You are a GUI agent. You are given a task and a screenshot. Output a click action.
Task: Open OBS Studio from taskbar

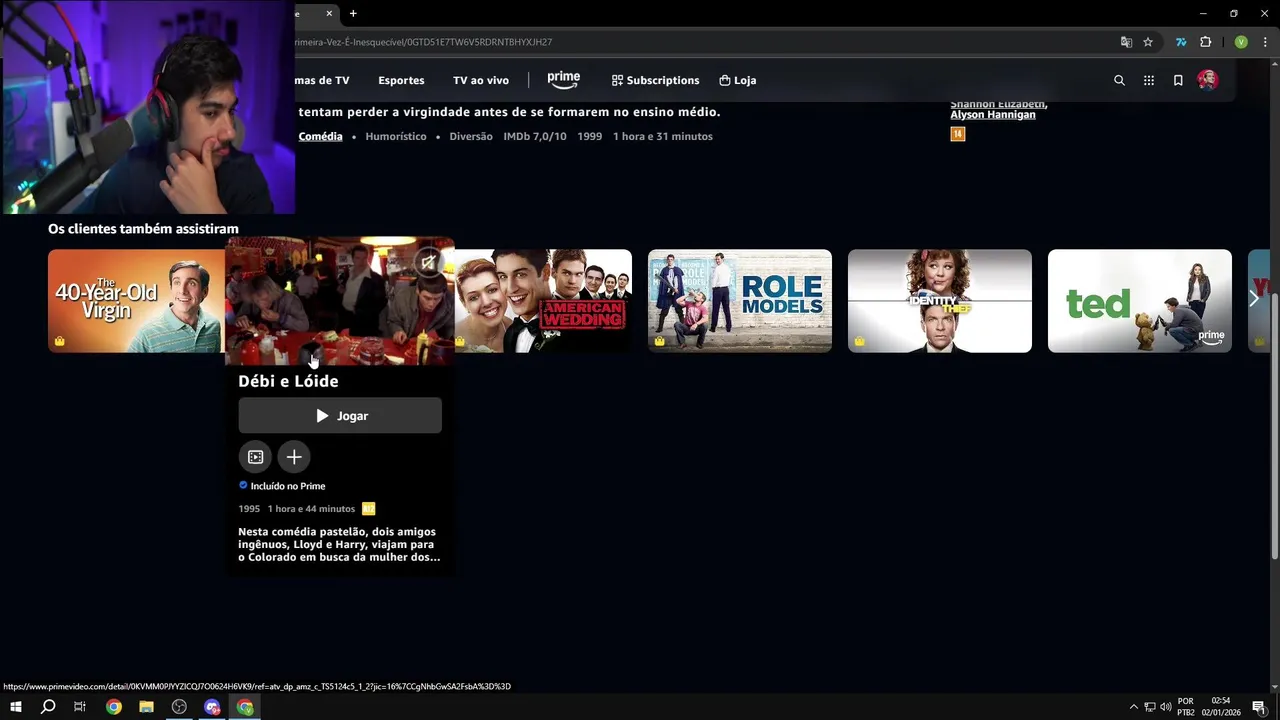[x=179, y=707]
